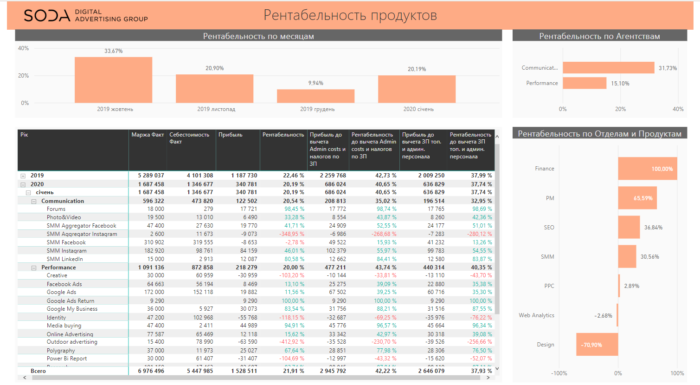The height and width of the screenshot is (385, 700).
Task: Click the table vertical scrollbar thumb
Action: point(497,228)
